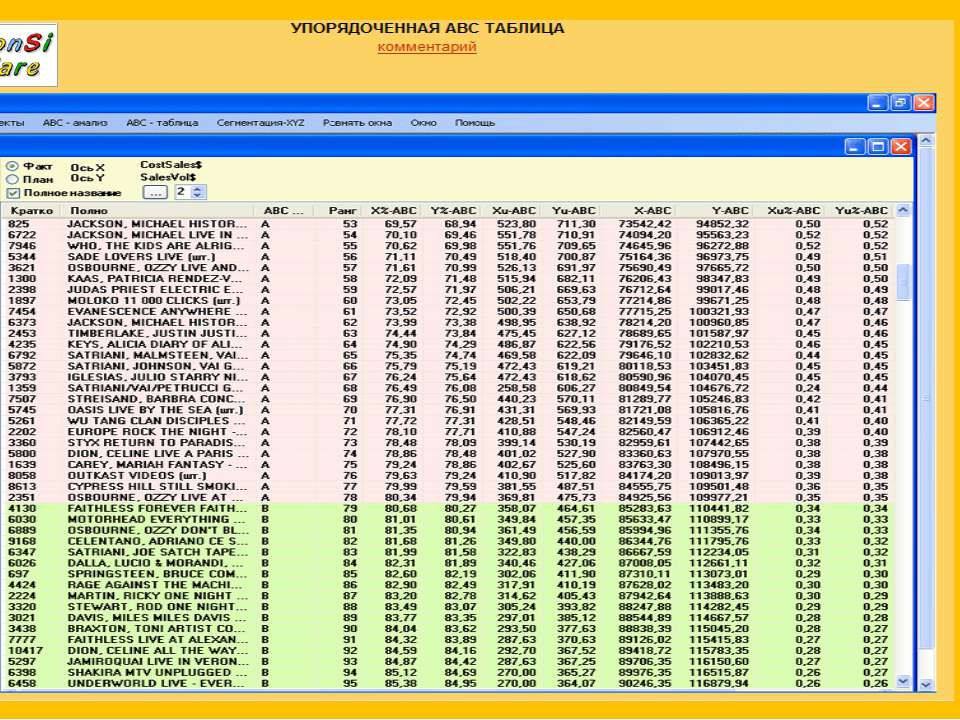Screen dimensions: 960x720
Task: Click the ellipsis button beside the spinner
Action: (x=155, y=192)
